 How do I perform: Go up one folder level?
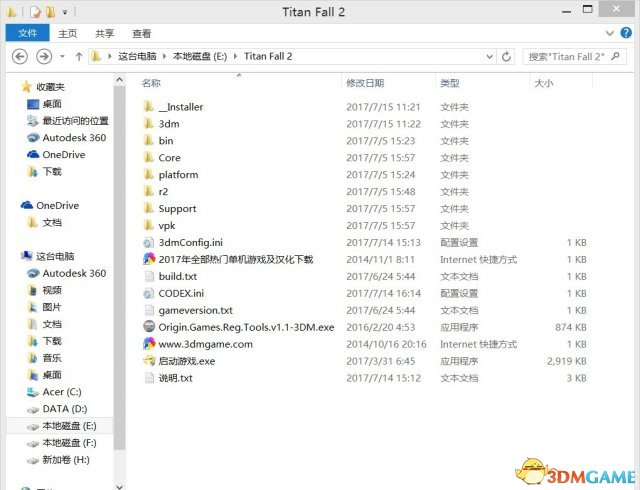click(79, 57)
